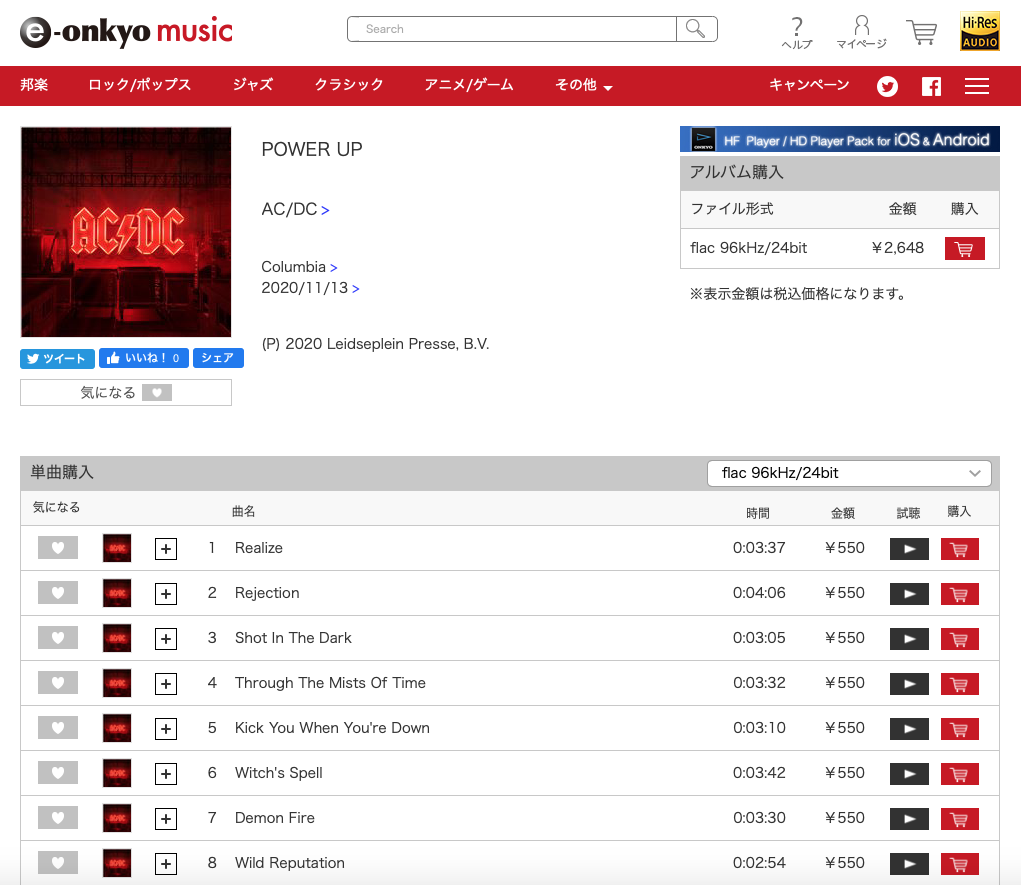Favorite Kick You When You're Down with heart
Viewport: 1021px width, 885px height.
tap(58, 727)
